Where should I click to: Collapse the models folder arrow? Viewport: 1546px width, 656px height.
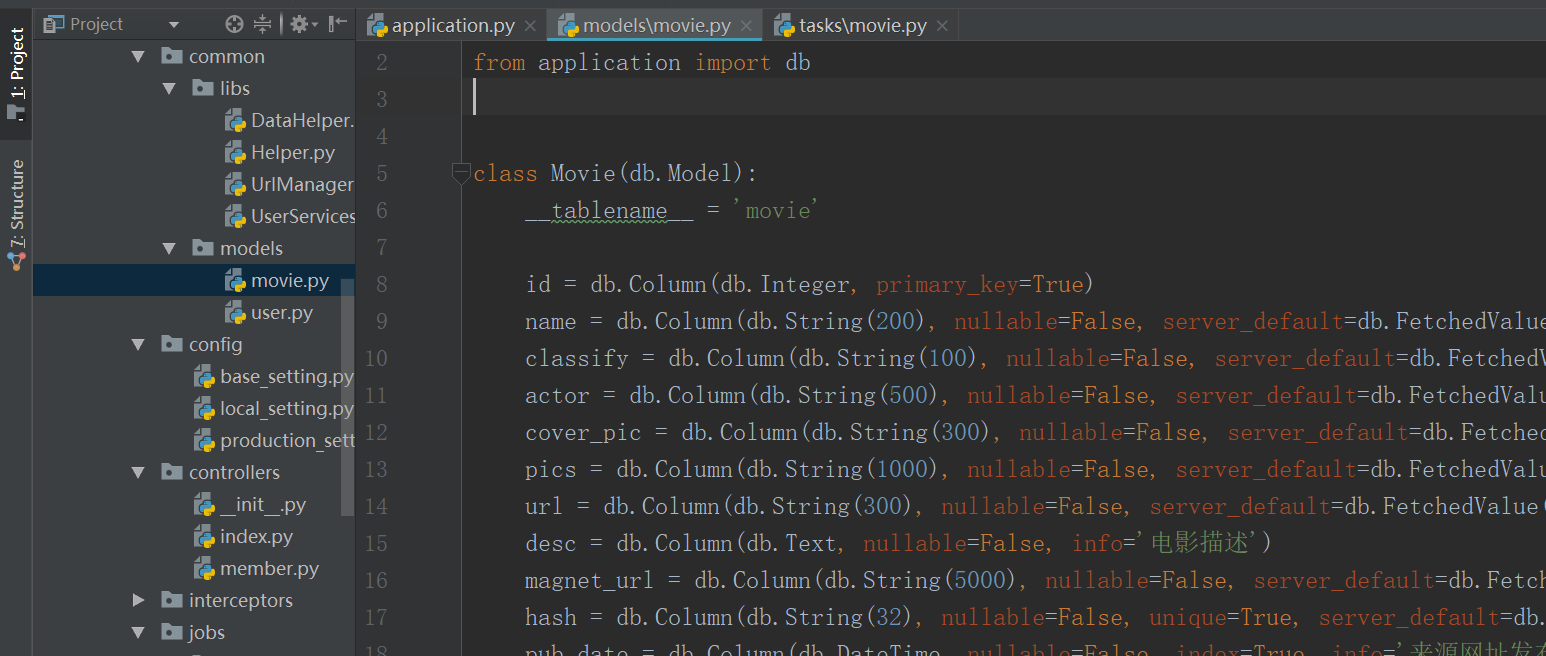[x=170, y=249]
